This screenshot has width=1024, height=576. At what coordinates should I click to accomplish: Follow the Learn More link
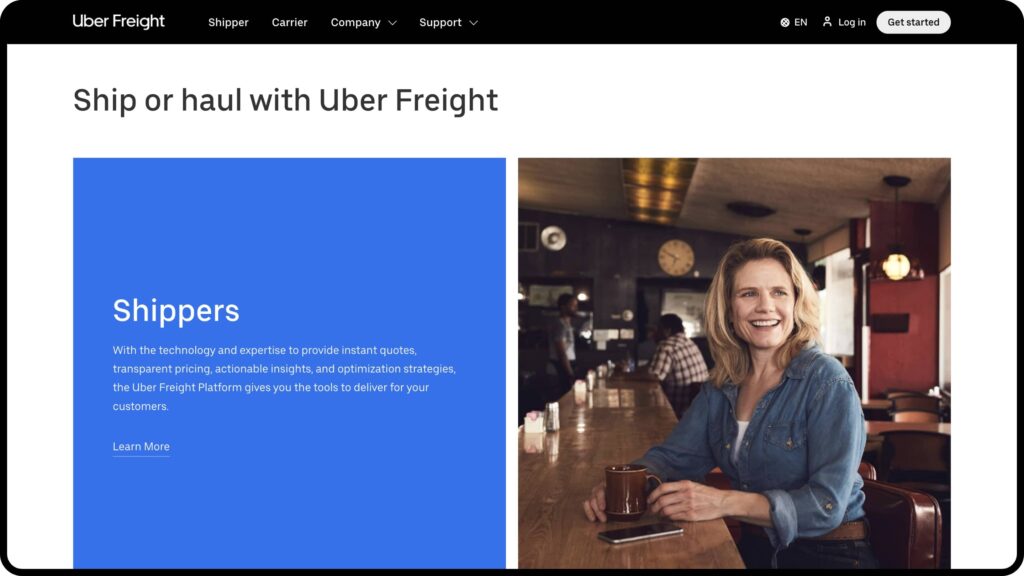click(x=141, y=447)
